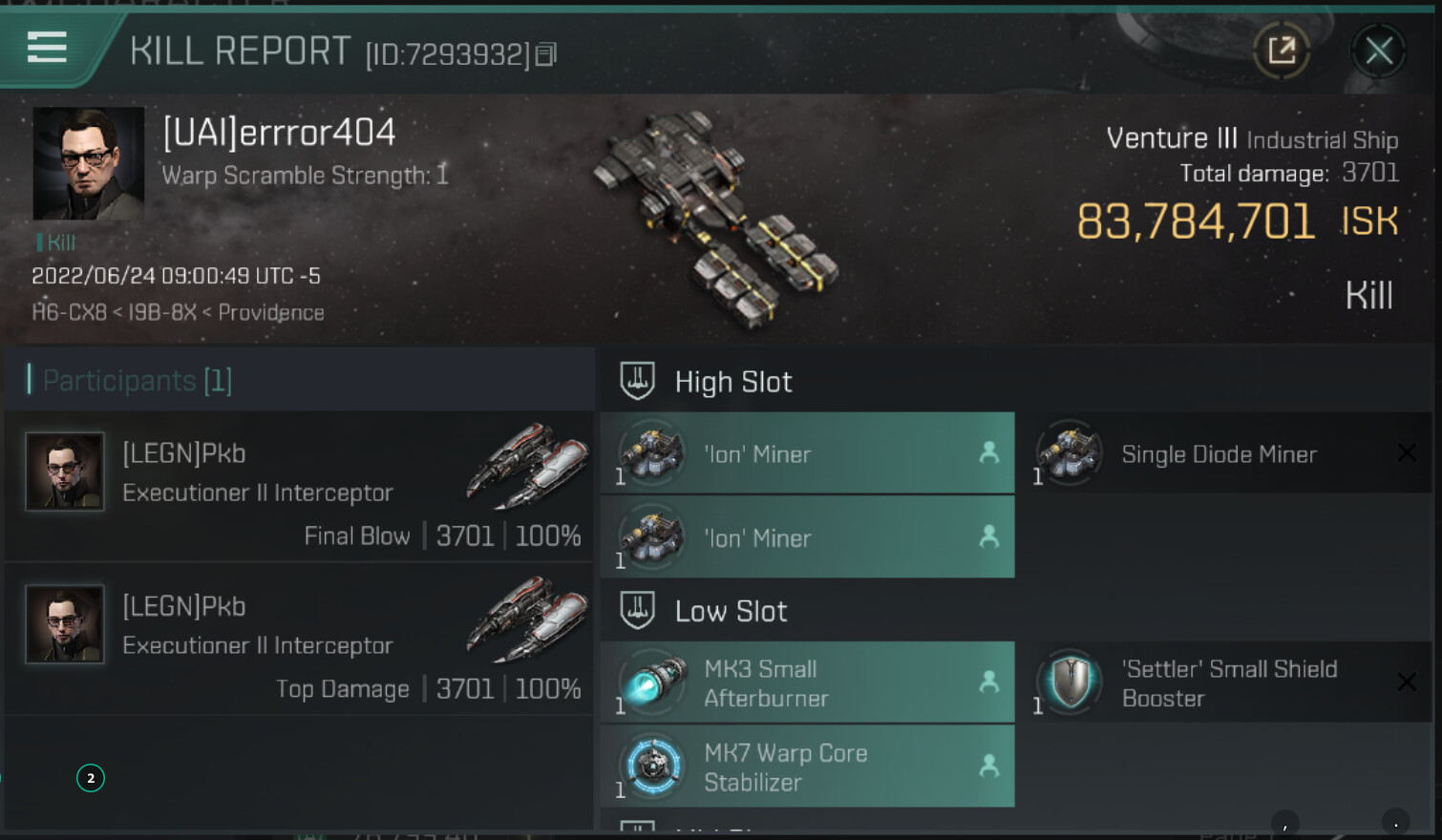Screen dimensions: 1442x840
Task: Share the kill report externally
Action: click(1282, 50)
